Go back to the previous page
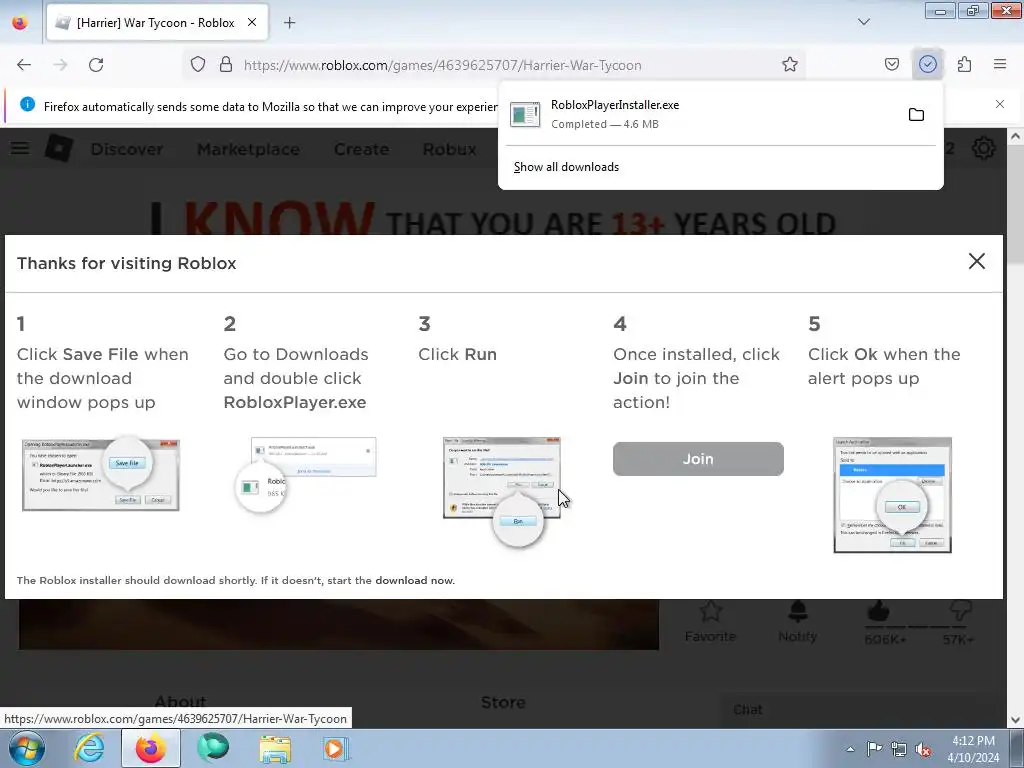The height and width of the screenshot is (768, 1024). (x=24, y=65)
